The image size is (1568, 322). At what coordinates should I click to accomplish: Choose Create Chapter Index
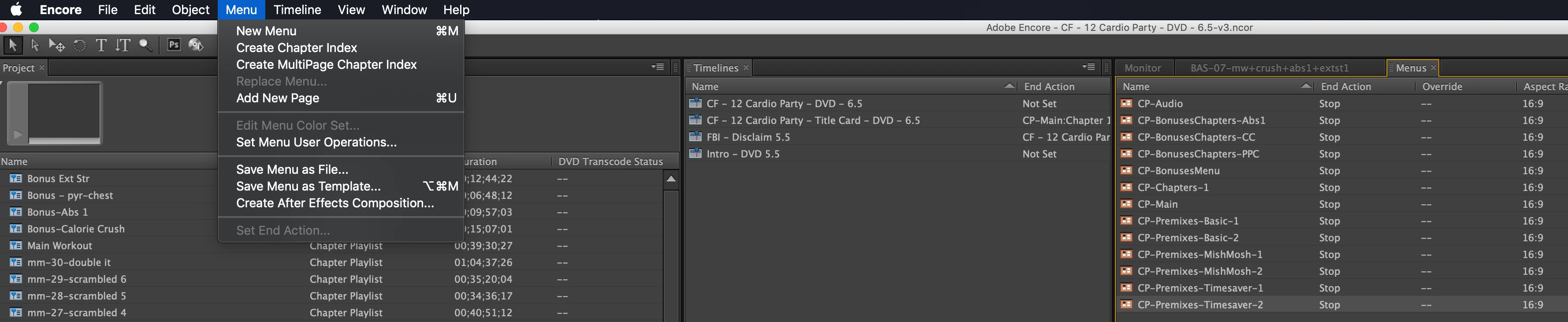click(x=341, y=48)
